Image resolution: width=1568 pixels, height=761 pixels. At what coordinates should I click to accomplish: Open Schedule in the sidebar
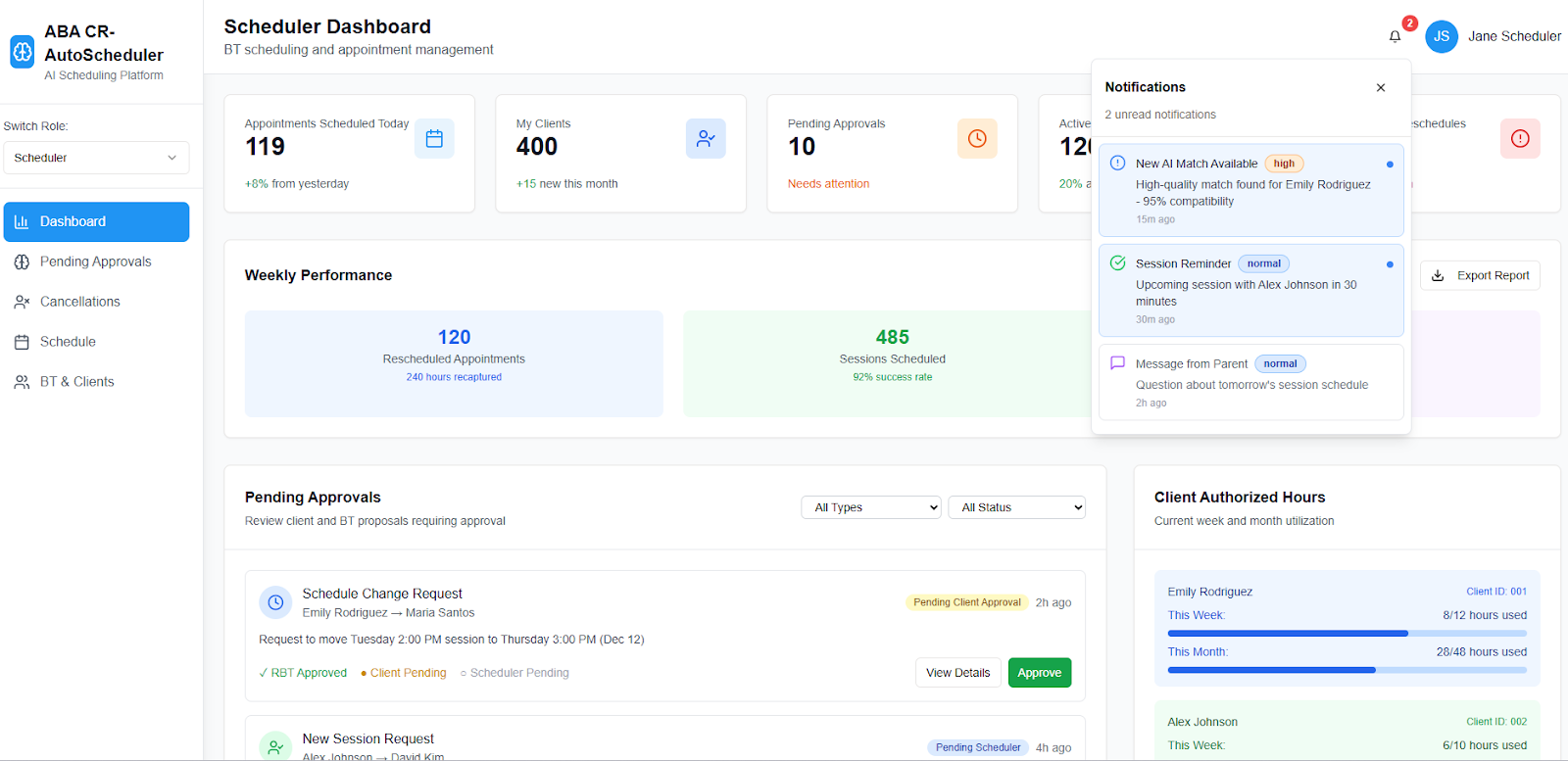(96, 342)
